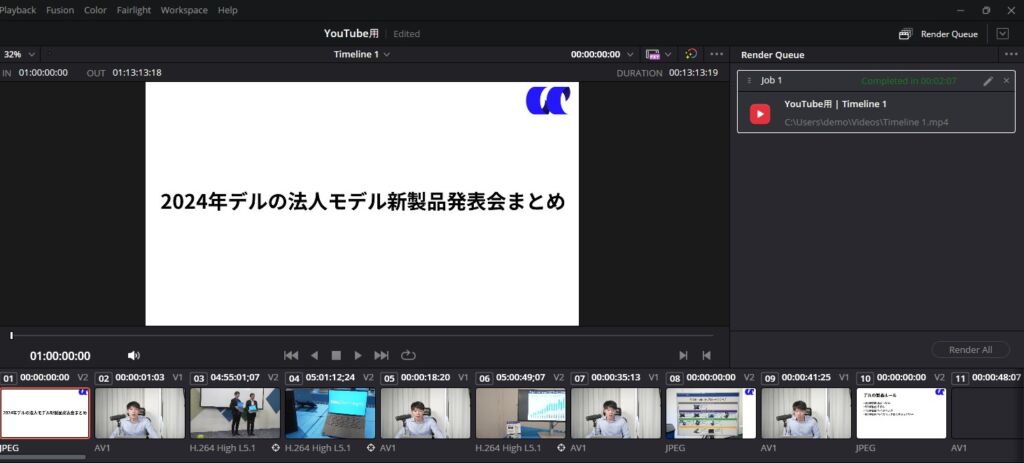Skip to last frame button
The height and width of the screenshot is (463, 1024).
coord(381,355)
